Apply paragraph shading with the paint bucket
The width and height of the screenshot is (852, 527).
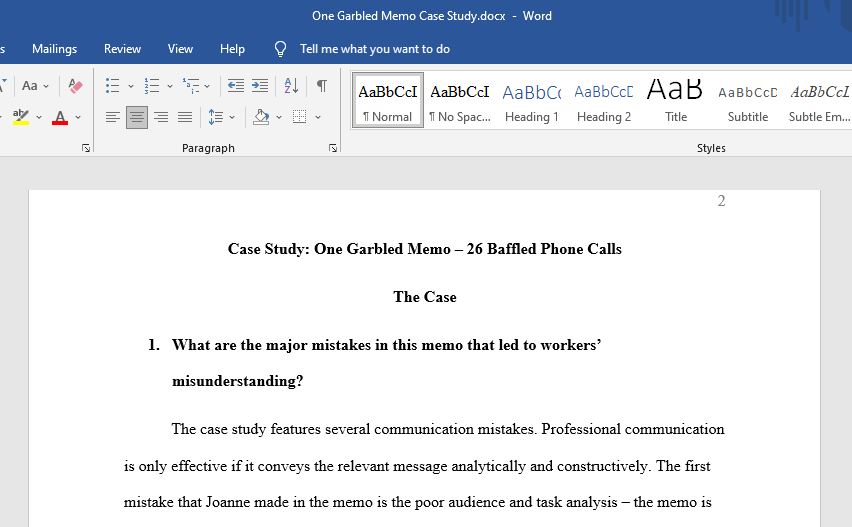[261, 117]
